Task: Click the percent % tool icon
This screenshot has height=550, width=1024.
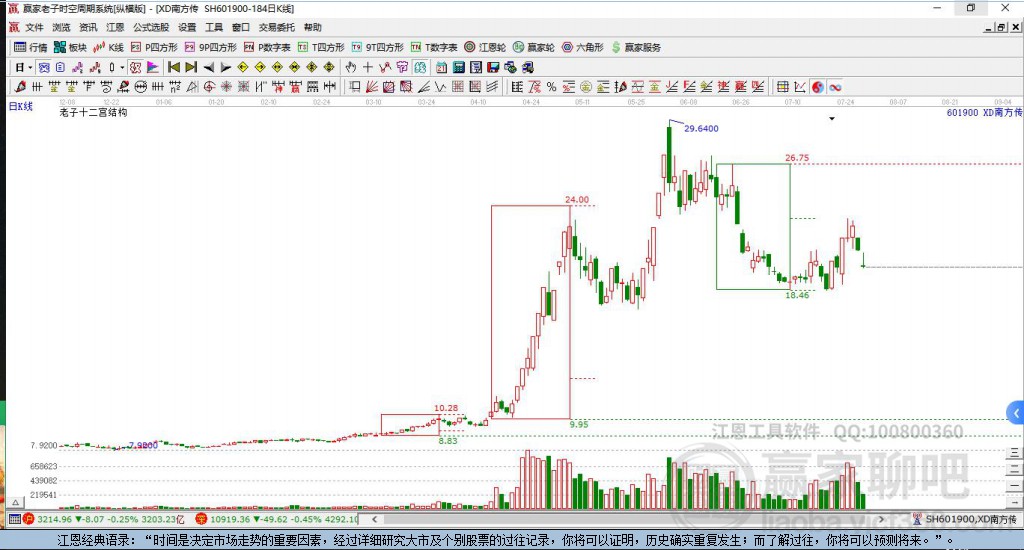Action: pyautogui.click(x=552, y=87)
